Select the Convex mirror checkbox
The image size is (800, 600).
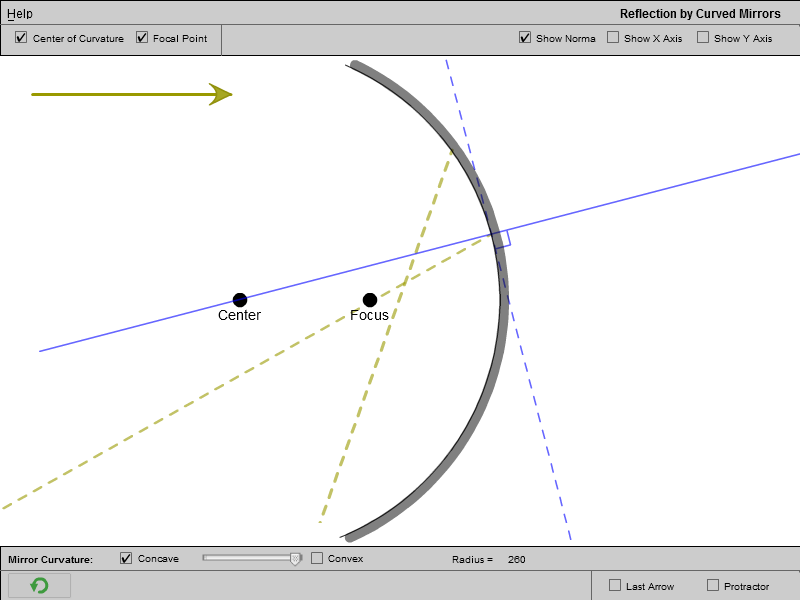tap(317, 558)
